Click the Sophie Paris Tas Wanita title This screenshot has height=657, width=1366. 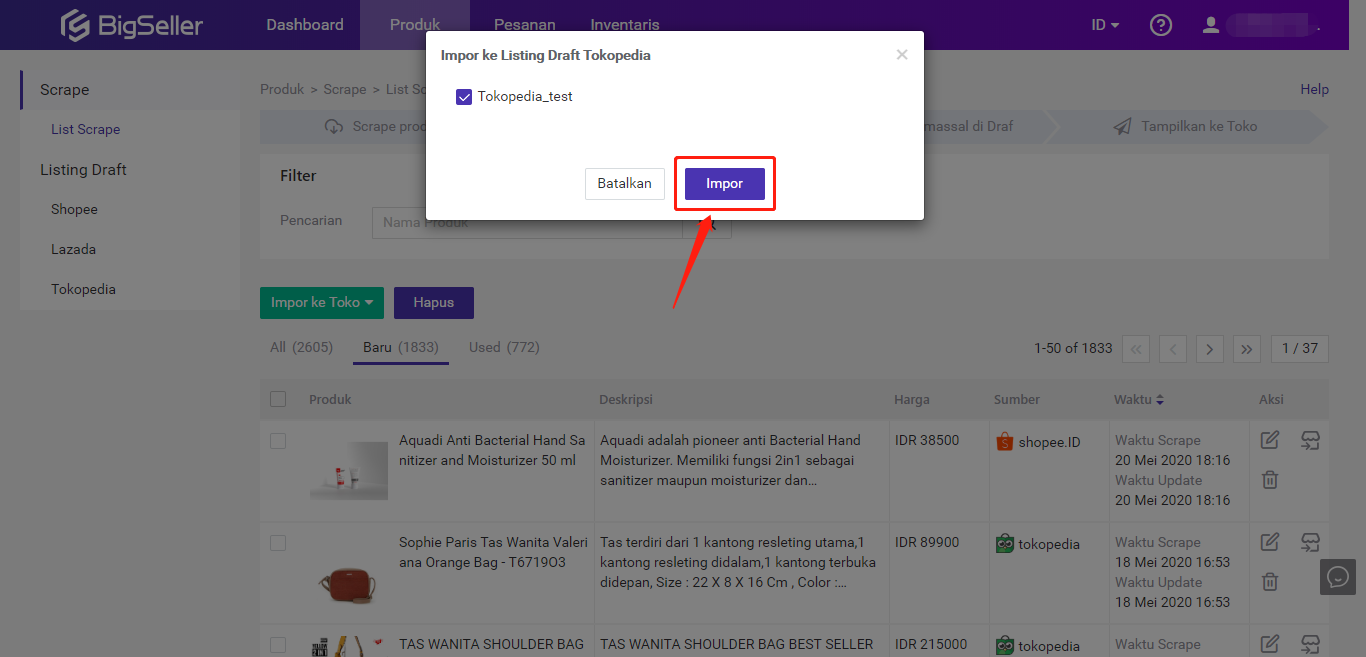pos(493,553)
